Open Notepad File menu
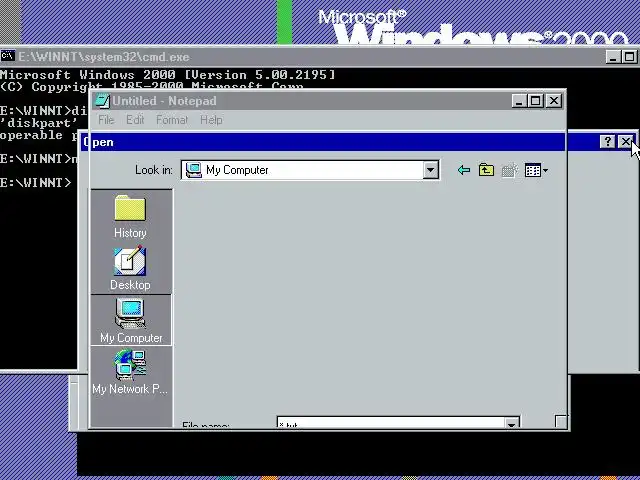Image resolution: width=640 pixels, height=480 pixels. click(106, 120)
